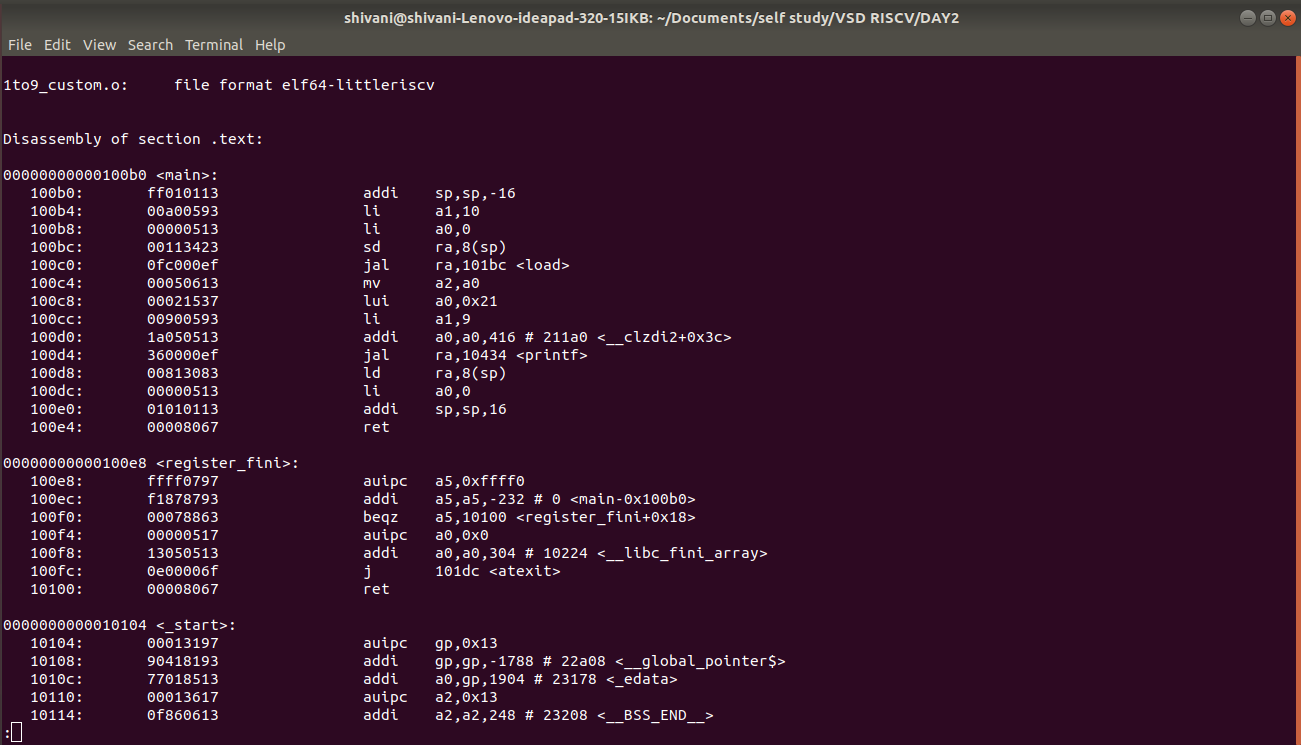Click the 'mv a2,a0' instruction
This screenshot has width=1301, height=745.
[421, 283]
